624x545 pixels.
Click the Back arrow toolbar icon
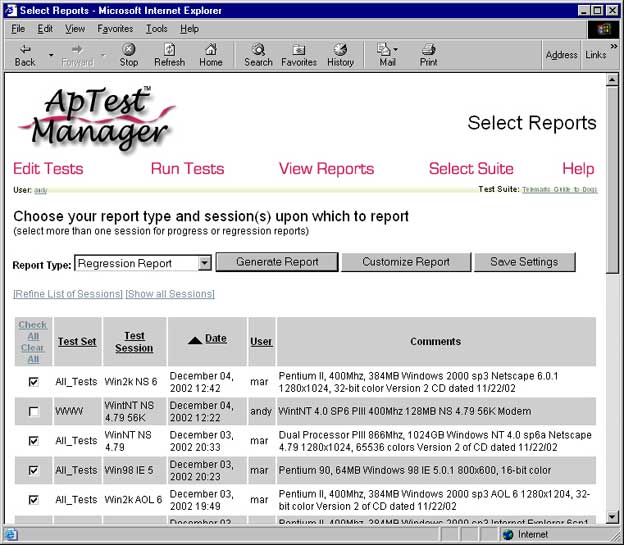coord(25,49)
